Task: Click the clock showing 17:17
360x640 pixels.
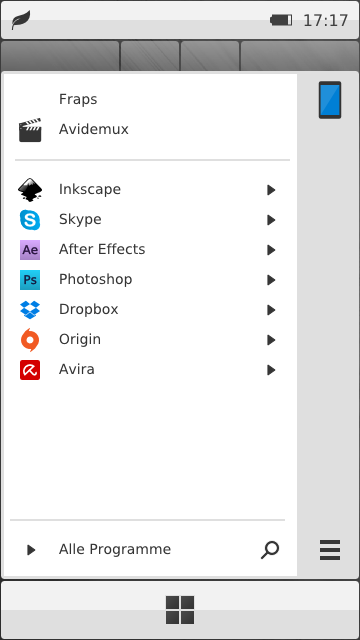Action: 325,20
